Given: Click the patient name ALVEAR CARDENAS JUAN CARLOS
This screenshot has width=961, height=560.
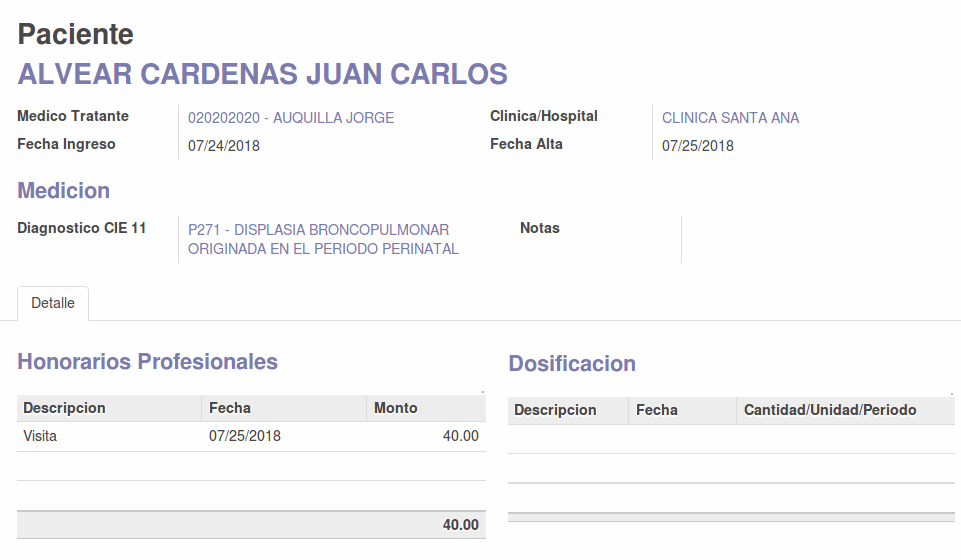Looking at the screenshot, I should coord(263,74).
